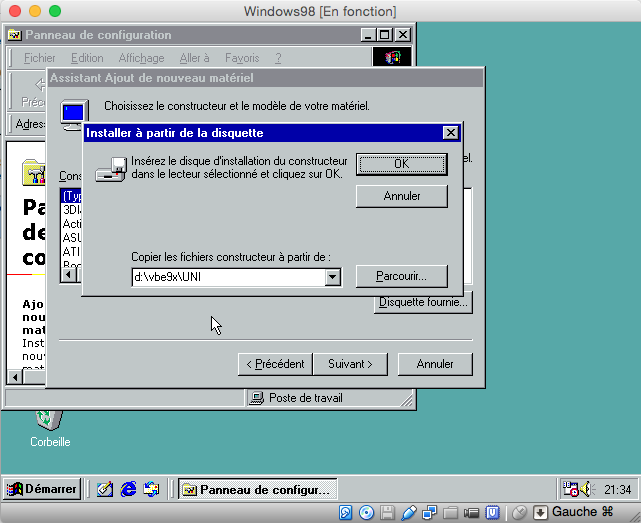
Task: Minimize the Panneau de configuration window
Action: pyautogui.click(x=368, y=35)
